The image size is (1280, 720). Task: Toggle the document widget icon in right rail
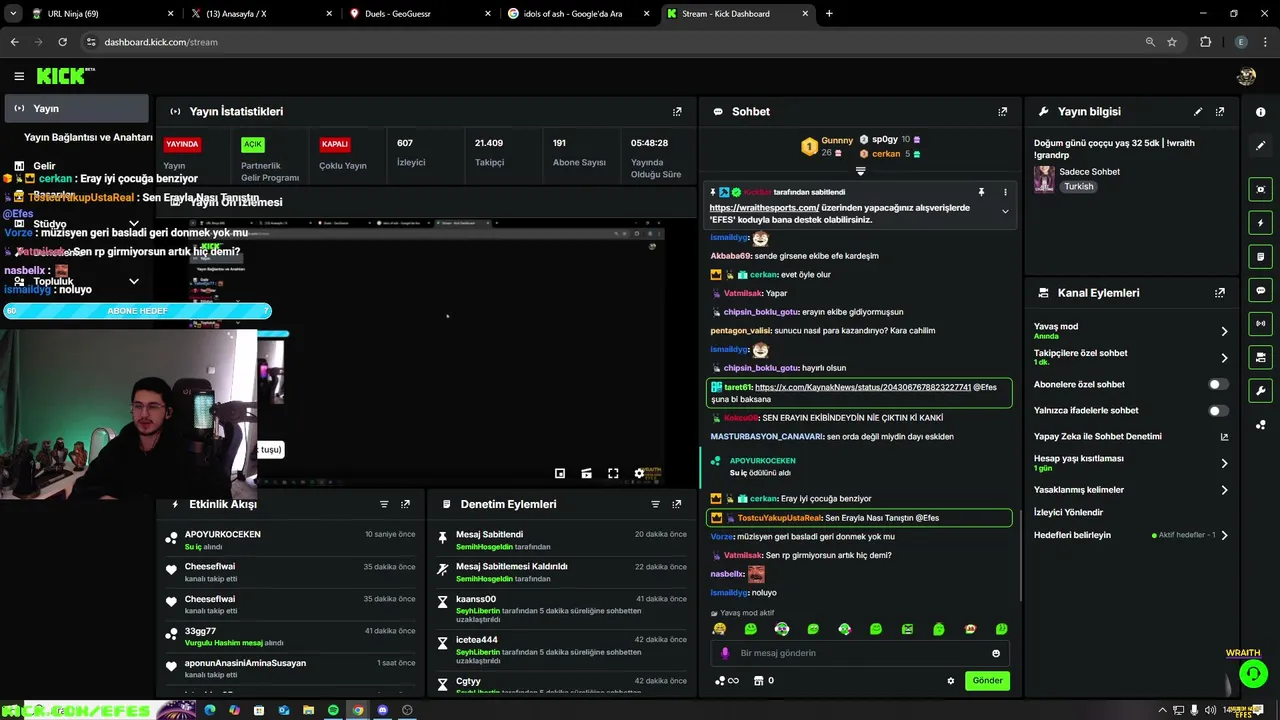(x=1260, y=257)
